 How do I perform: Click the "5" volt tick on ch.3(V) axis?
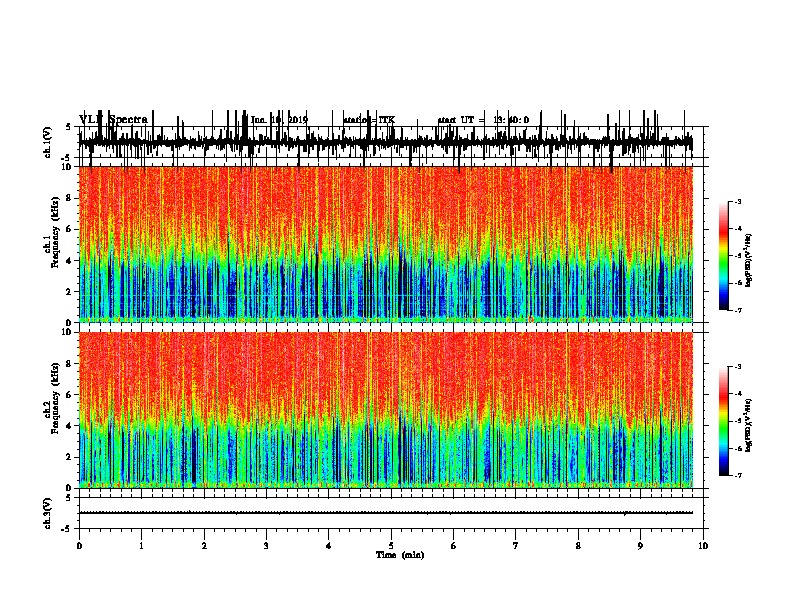[x=68, y=498]
